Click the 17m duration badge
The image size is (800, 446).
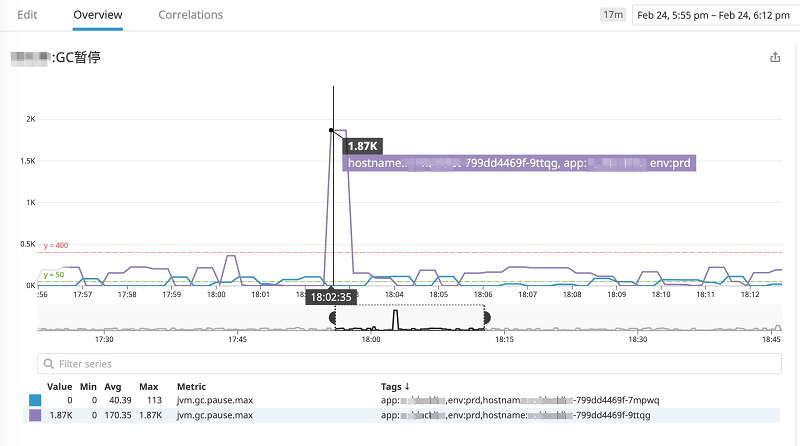coord(613,15)
